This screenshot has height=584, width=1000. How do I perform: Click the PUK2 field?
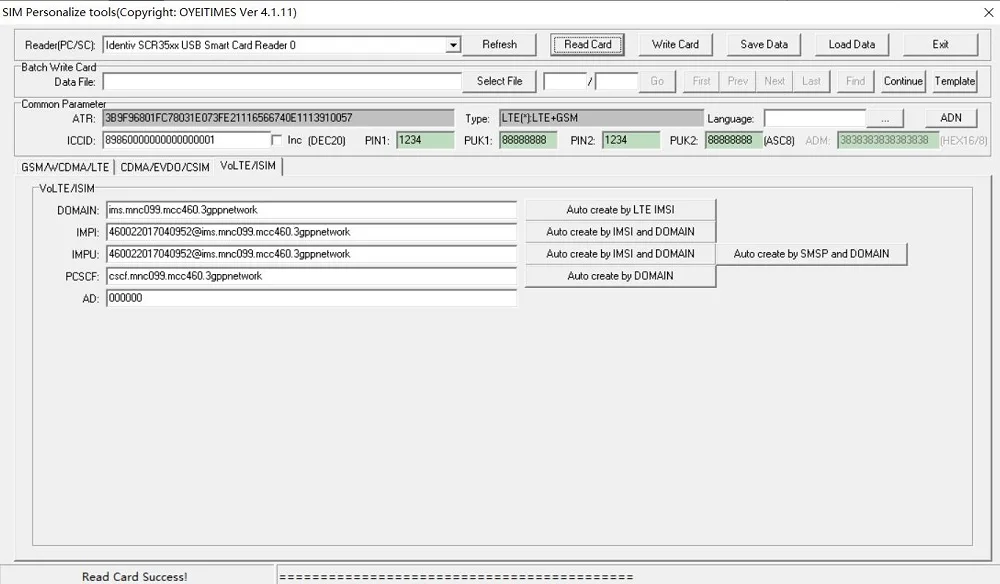(733, 140)
